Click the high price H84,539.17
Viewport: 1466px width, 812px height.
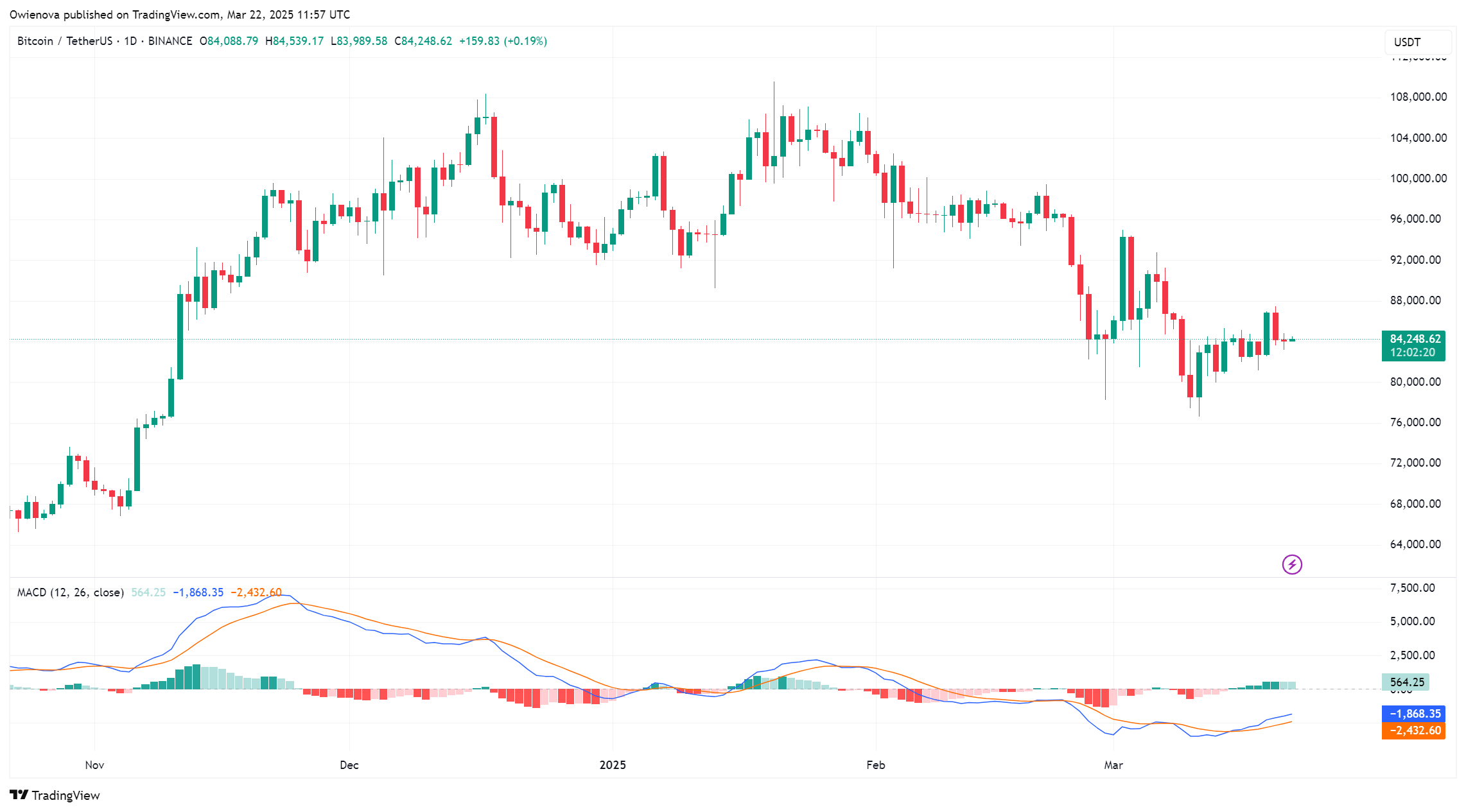[x=294, y=41]
